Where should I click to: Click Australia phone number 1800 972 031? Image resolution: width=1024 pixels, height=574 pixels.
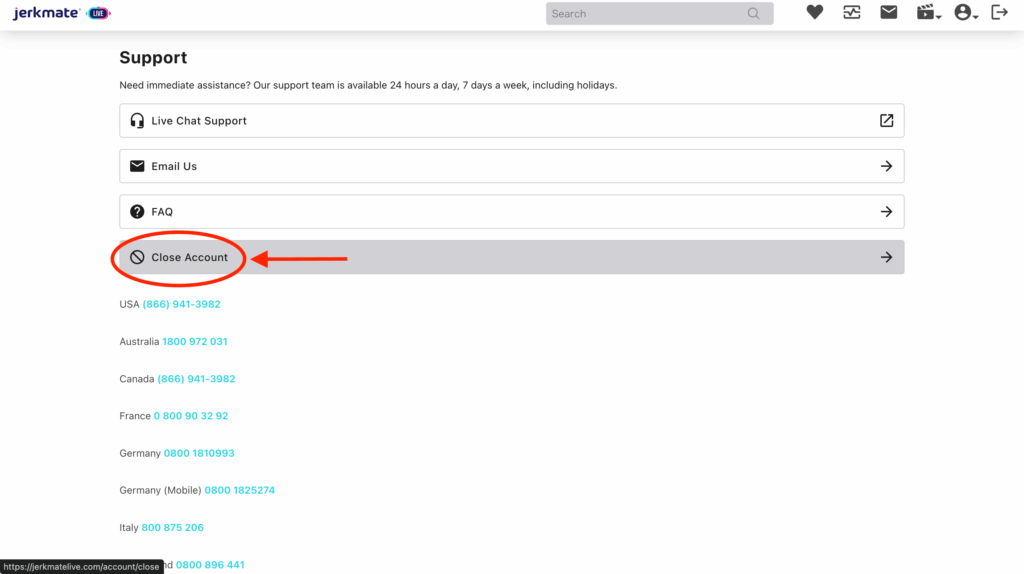pyautogui.click(x=194, y=342)
